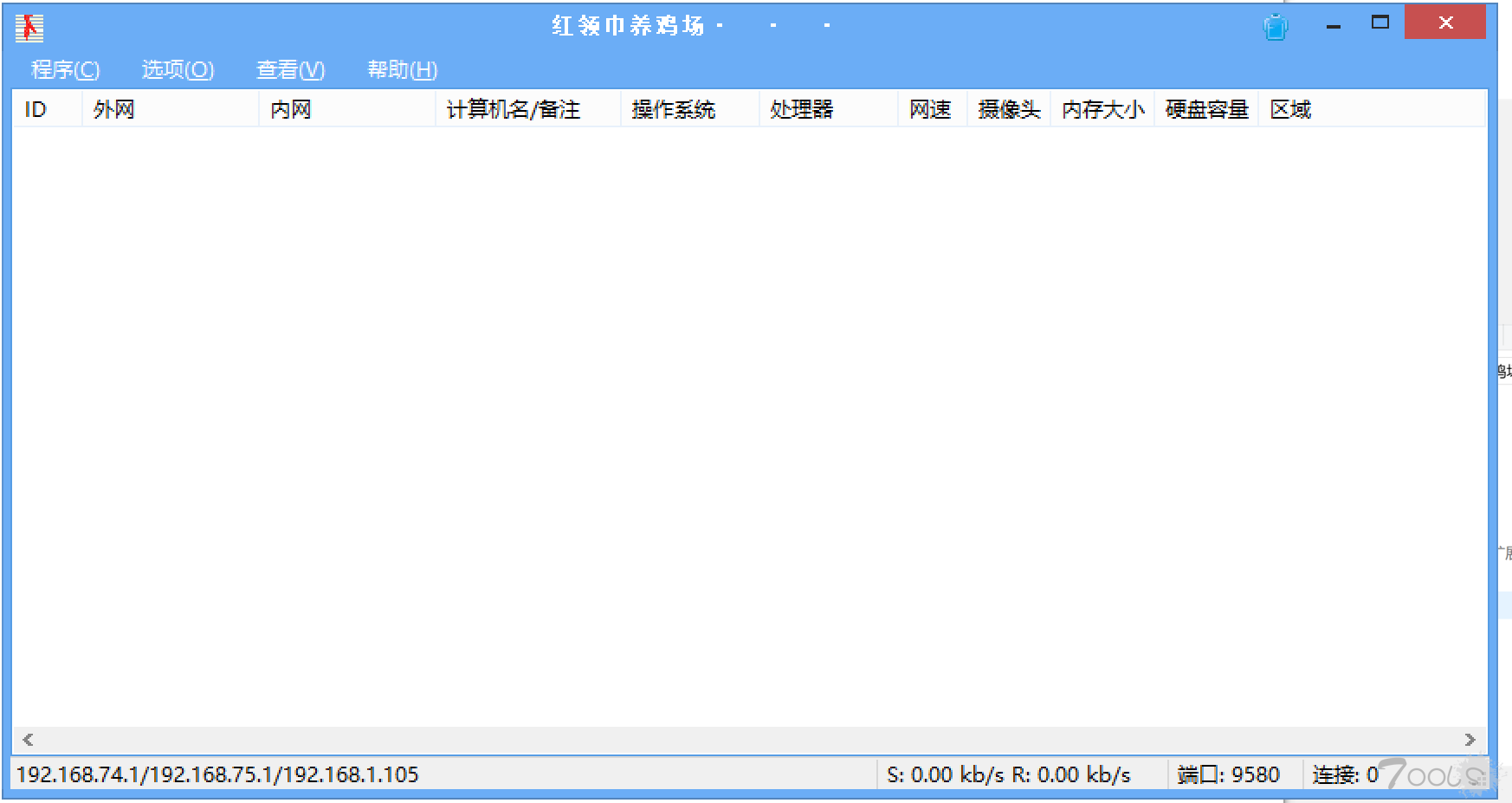The width and height of the screenshot is (1512, 803).
Task: Click the blue shirt skin icon
Action: coord(1275,27)
